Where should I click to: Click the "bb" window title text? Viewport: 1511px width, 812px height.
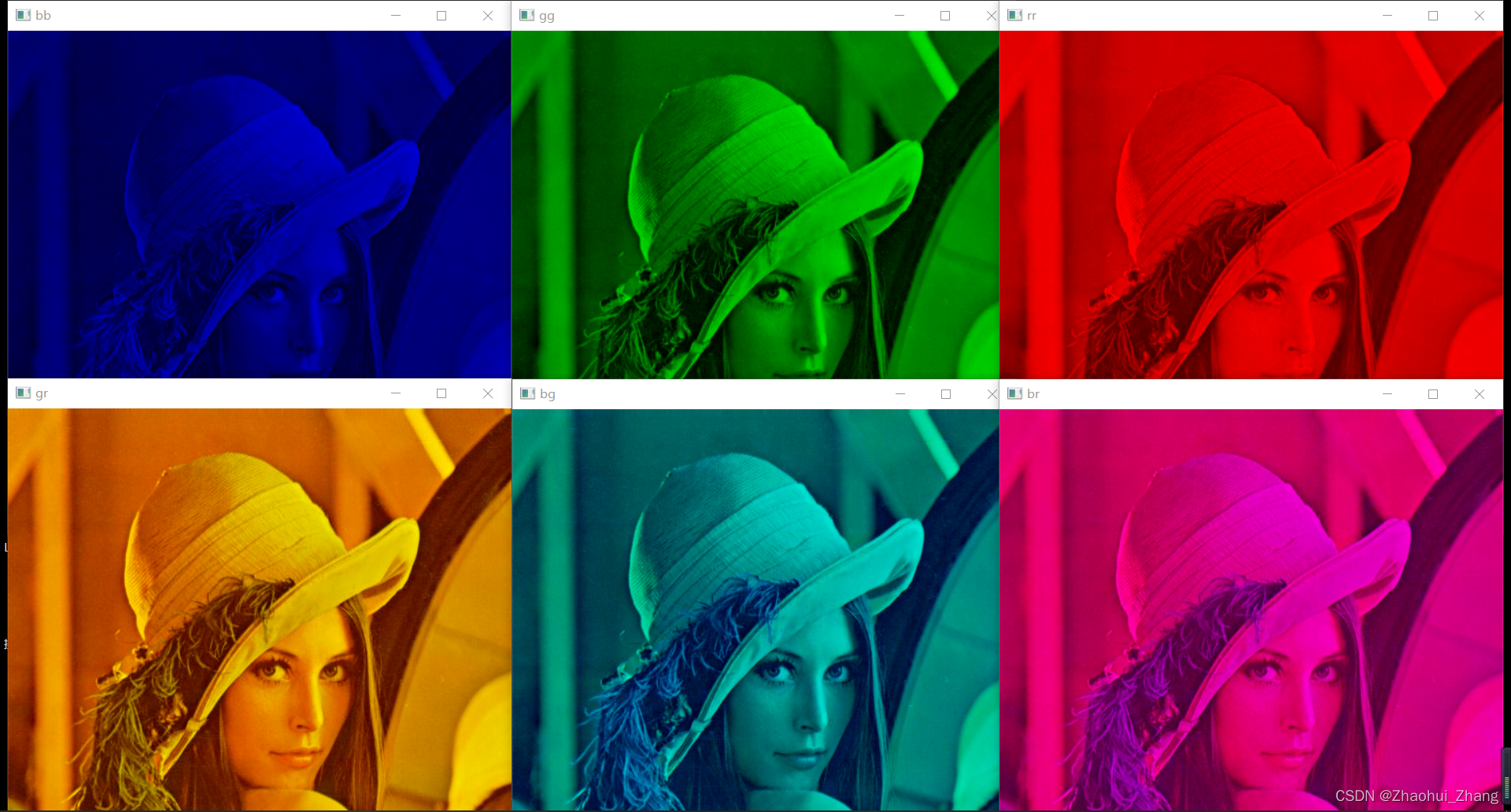[43, 16]
